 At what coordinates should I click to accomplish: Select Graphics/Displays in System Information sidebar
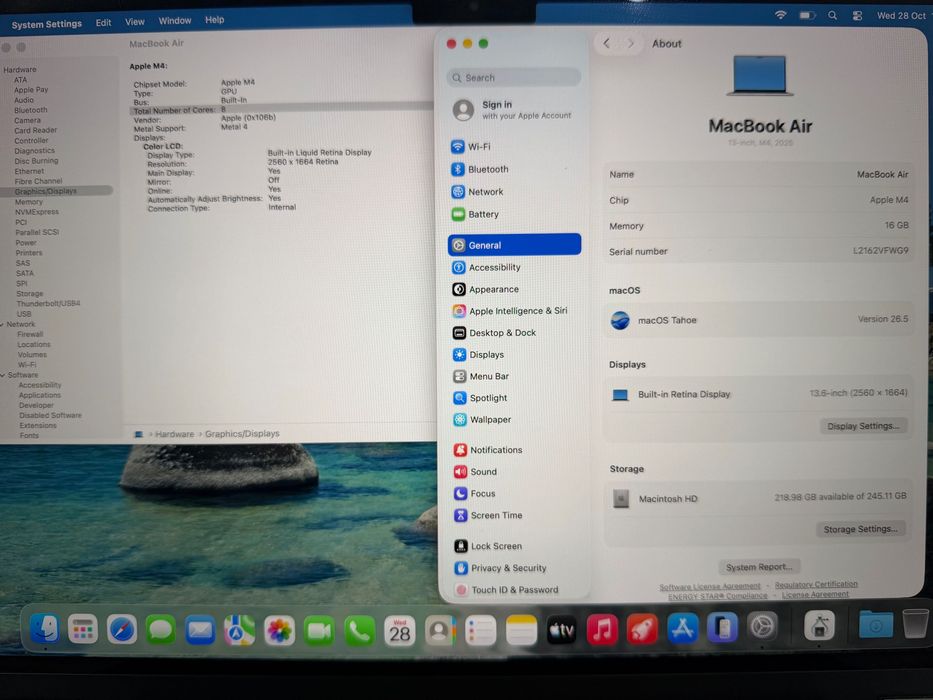pos(56,191)
